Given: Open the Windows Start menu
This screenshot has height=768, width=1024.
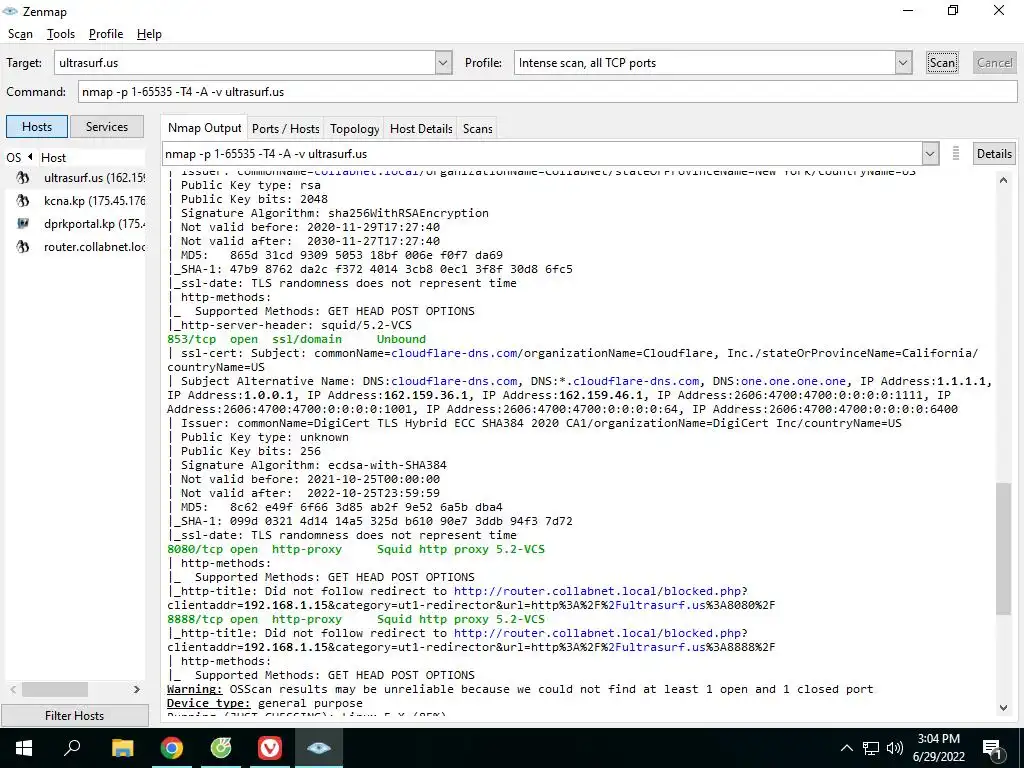Looking at the screenshot, I should [24, 748].
